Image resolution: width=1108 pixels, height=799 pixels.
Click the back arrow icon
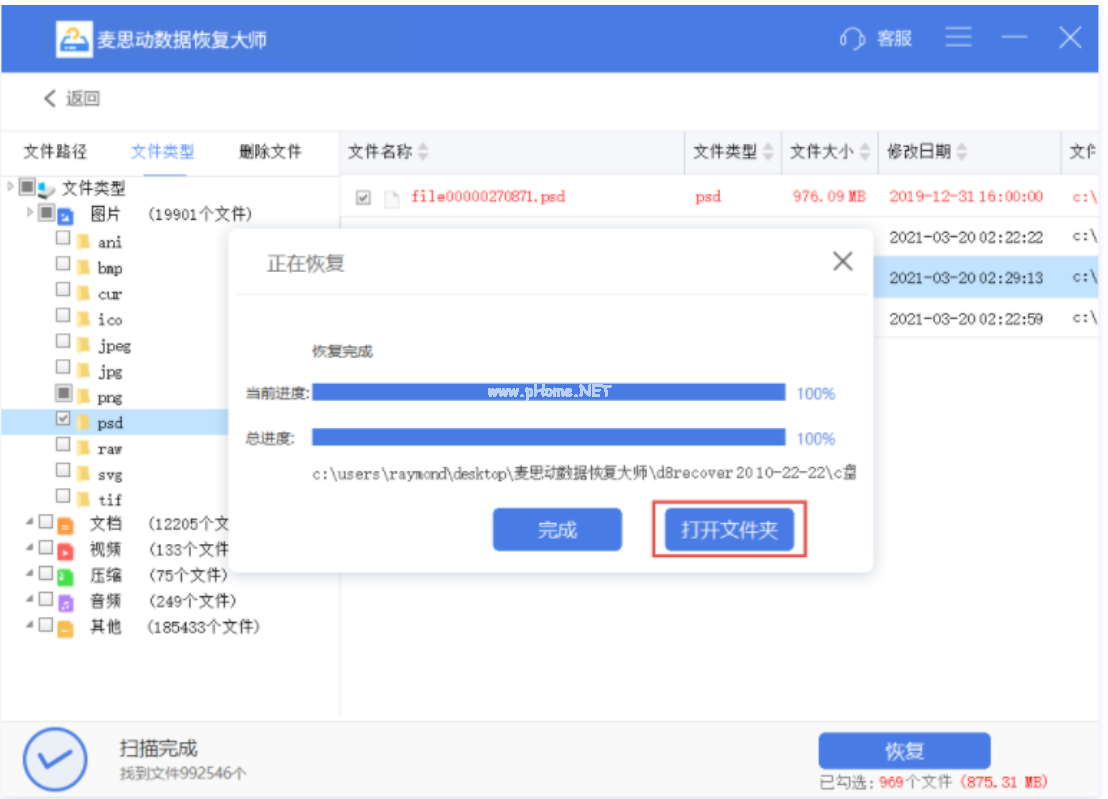(50, 98)
